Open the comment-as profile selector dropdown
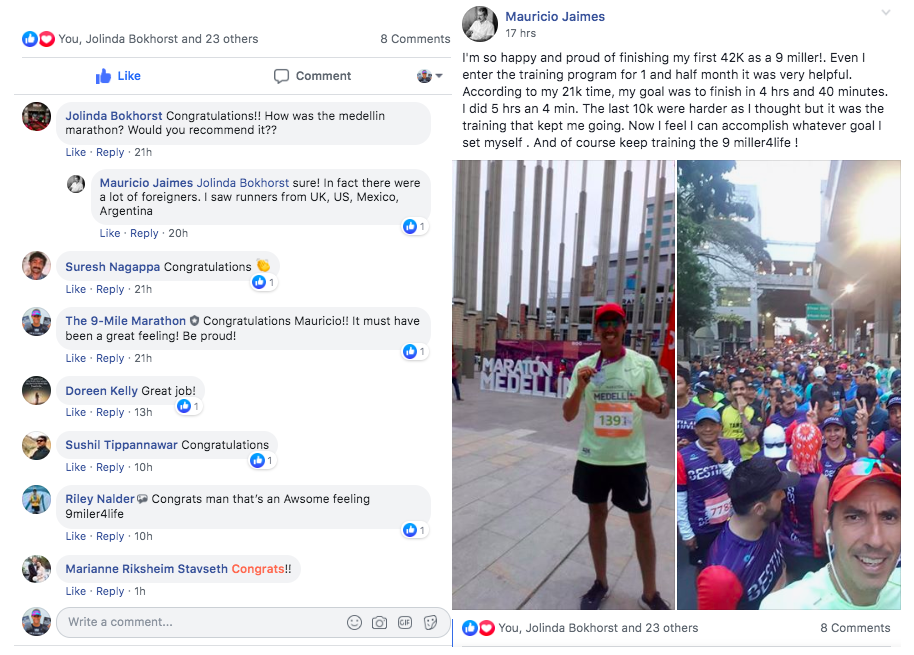Image resolution: width=914 pixels, height=655 pixels. [x=430, y=76]
